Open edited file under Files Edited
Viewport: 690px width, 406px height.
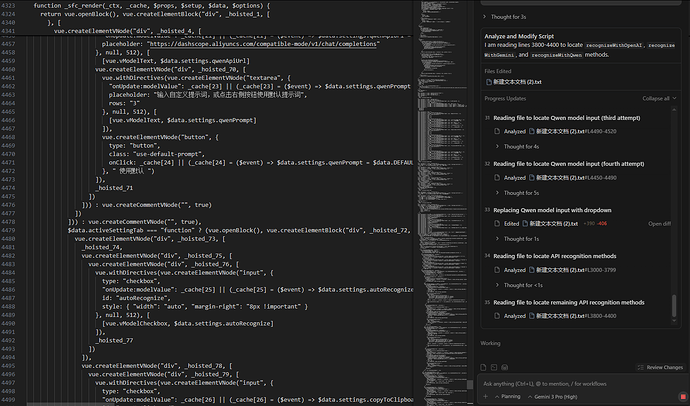514,82
